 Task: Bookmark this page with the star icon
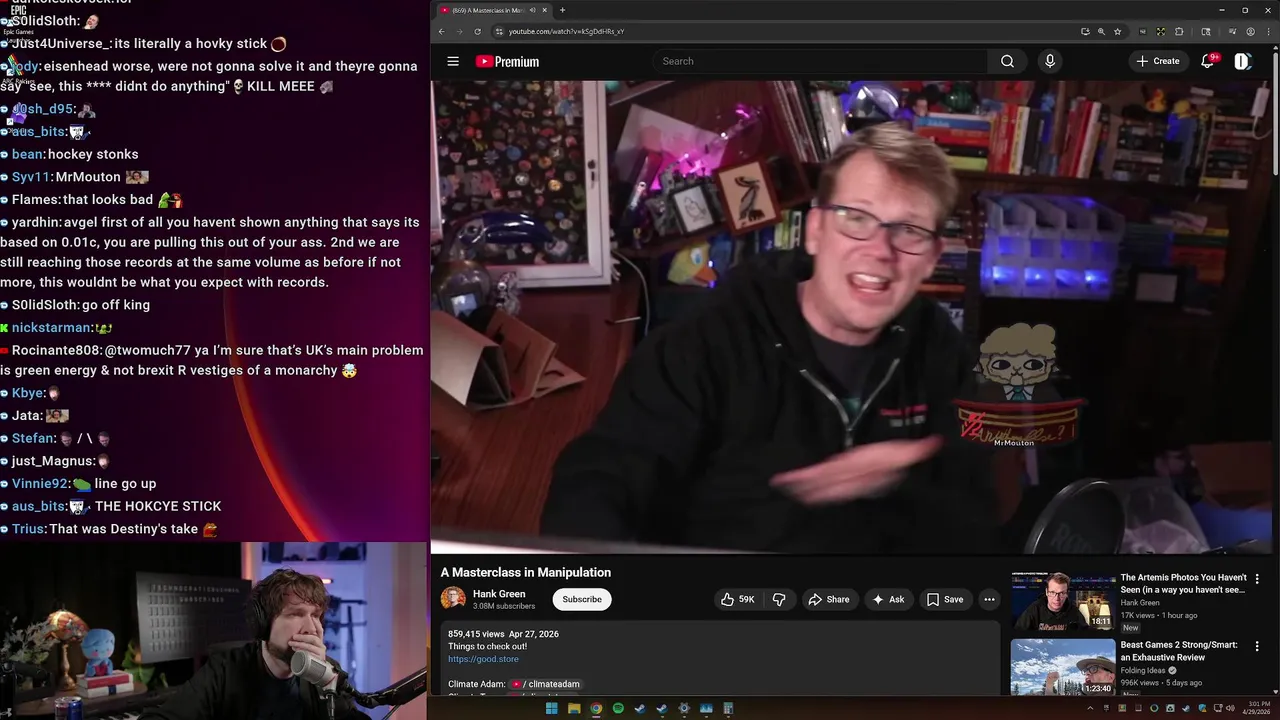(1117, 31)
